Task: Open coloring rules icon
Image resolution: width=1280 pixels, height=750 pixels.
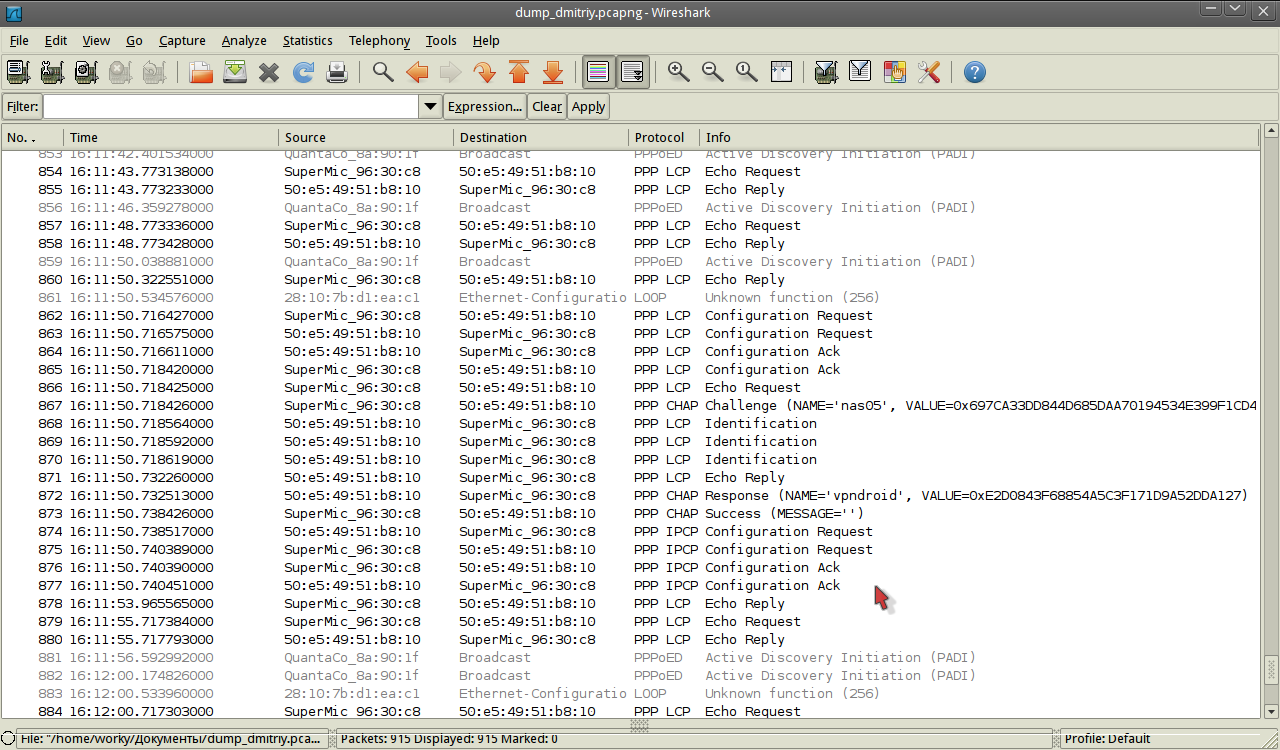Action: [x=894, y=72]
